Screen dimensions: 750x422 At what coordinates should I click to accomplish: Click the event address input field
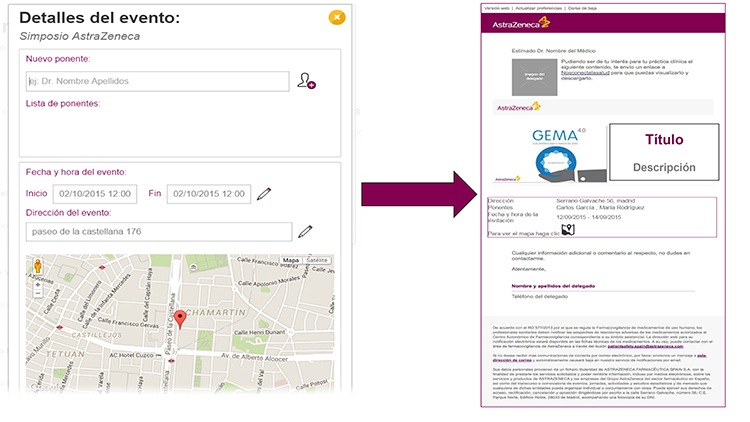(x=159, y=232)
